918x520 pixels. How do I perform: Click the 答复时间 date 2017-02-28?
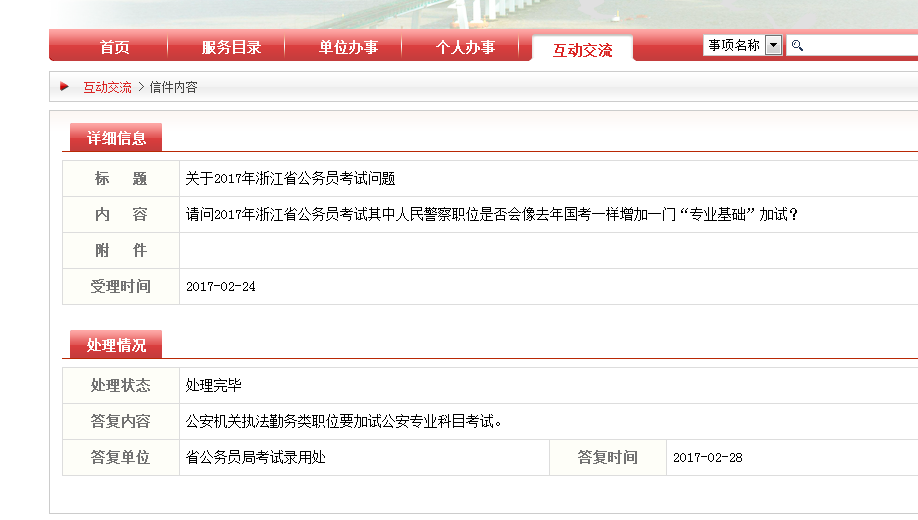tap(707, 458)
